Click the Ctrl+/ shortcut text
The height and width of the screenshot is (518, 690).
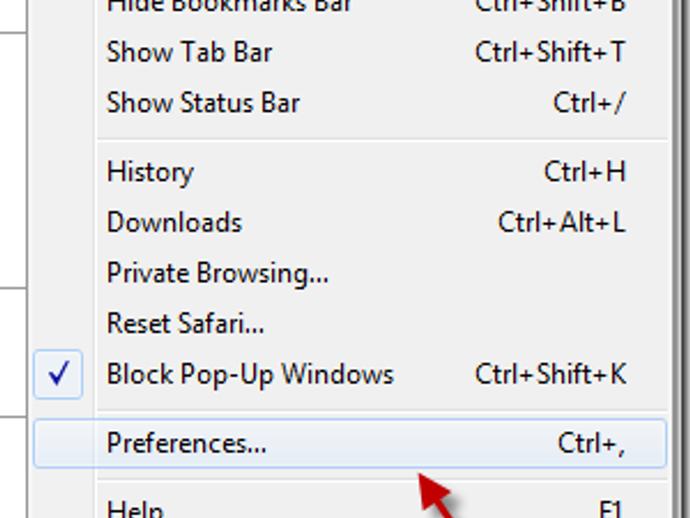(x=589, y=102)
